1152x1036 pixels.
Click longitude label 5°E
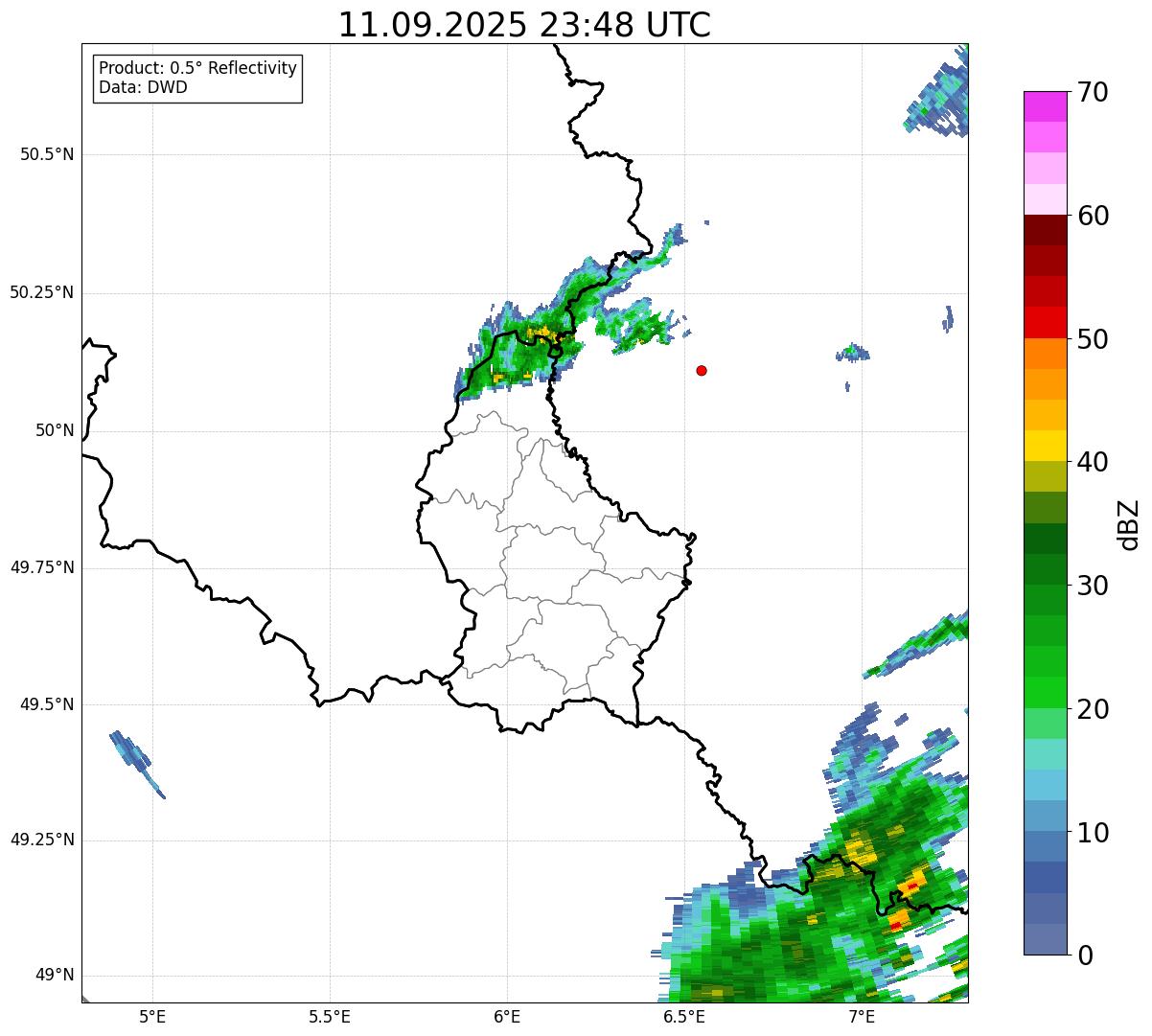coord(152,1016)
